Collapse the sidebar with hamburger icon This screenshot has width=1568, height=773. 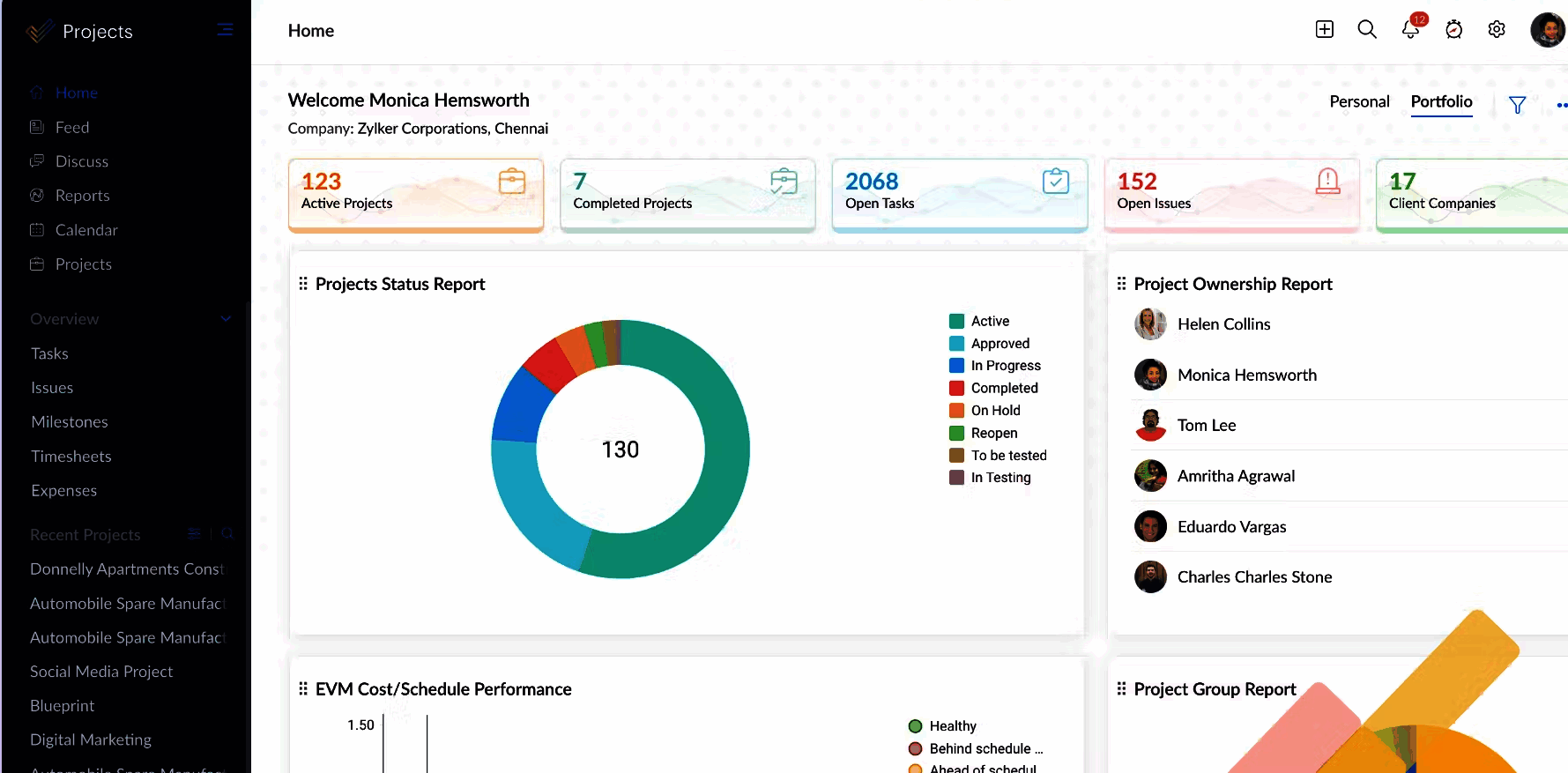point(226,30)
